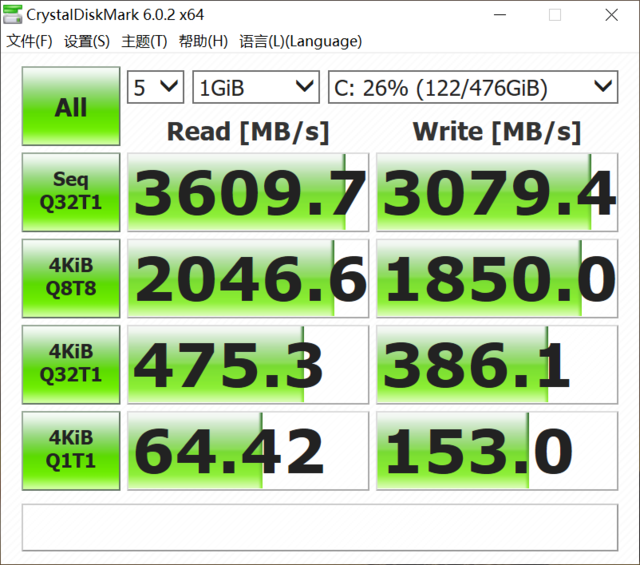
Task: Click the Seq Q32T1 read result 3609.7
Action: 248,192
